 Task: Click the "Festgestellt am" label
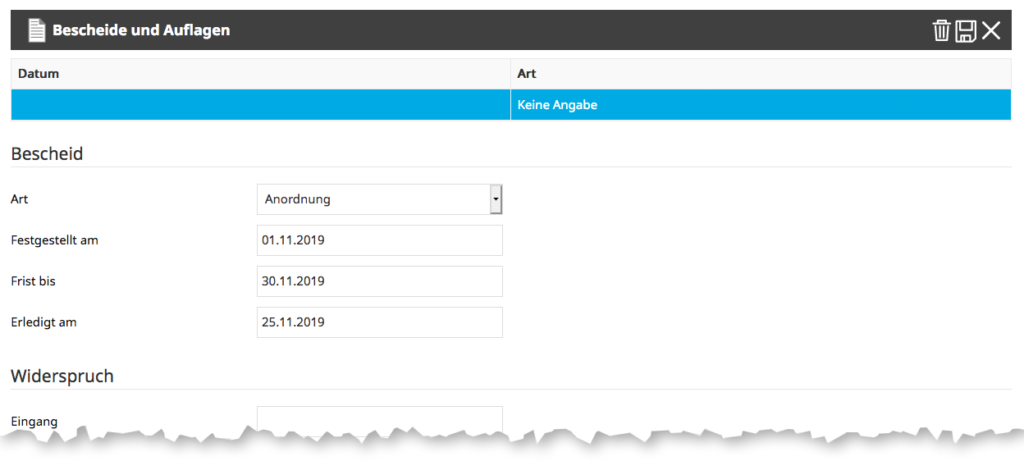54,240
